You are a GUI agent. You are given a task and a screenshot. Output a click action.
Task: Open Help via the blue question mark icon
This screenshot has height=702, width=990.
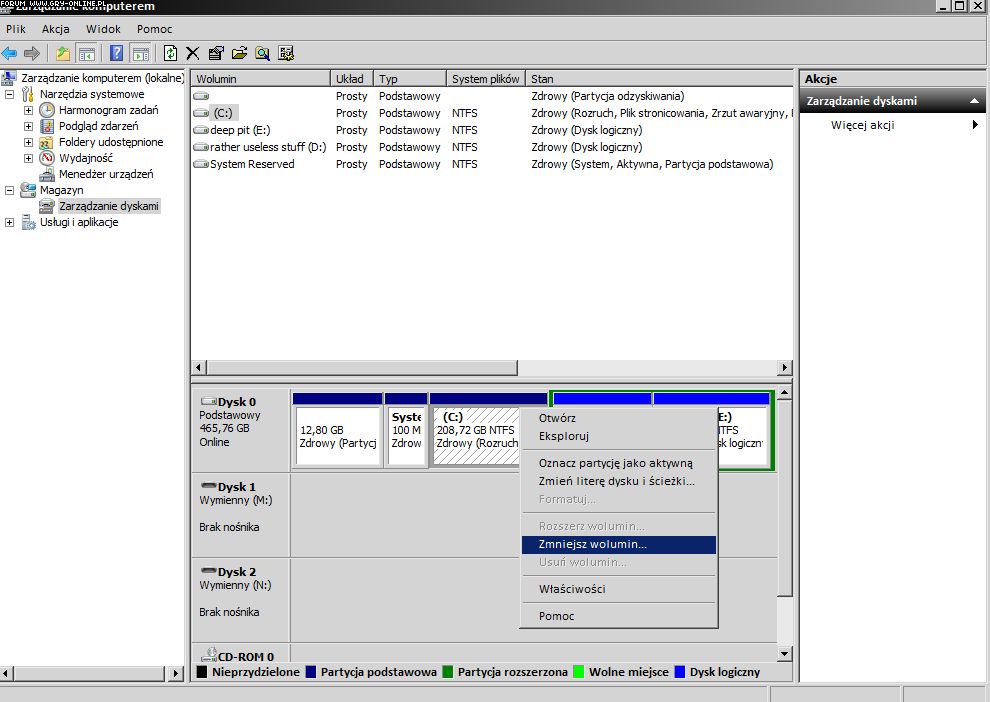coord(117,54)
